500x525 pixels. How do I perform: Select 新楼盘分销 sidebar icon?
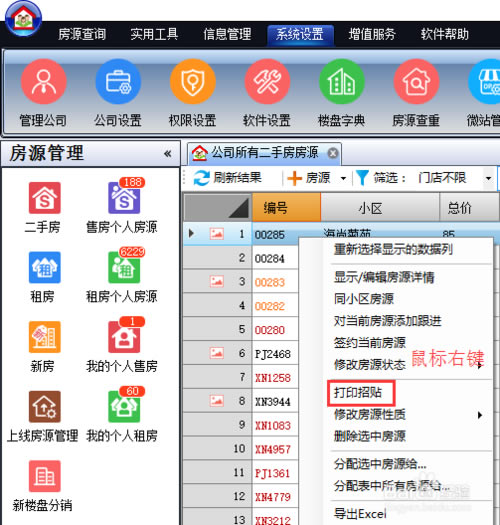(45, 476)
